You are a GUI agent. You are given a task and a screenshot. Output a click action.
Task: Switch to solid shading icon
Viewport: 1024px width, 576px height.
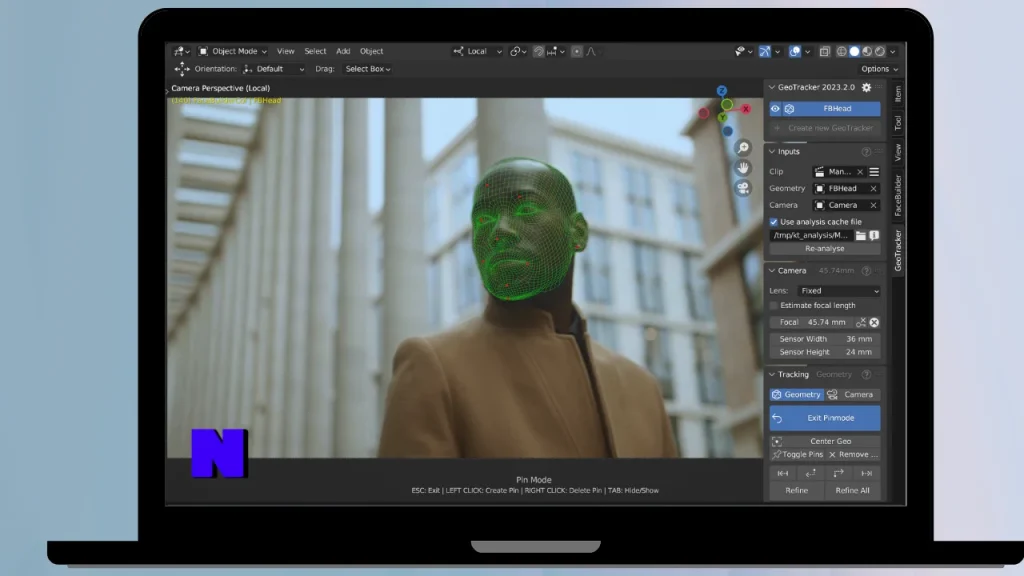[x=854, y=51]
